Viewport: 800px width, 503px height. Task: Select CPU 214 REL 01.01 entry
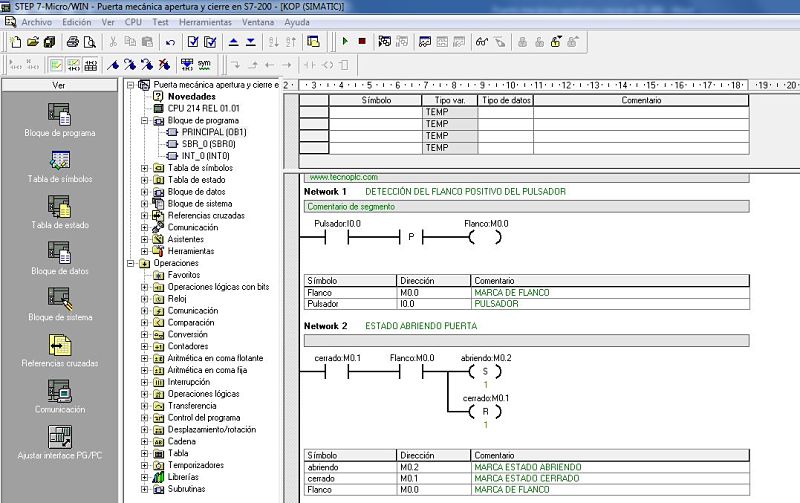pyautogui.click(x=204, y=108)
